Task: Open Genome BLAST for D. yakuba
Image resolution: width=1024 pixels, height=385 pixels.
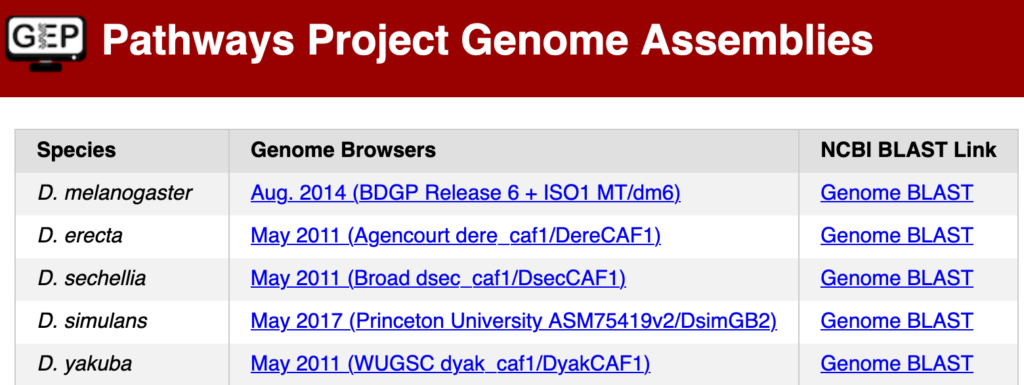Action: click(897, 363)
